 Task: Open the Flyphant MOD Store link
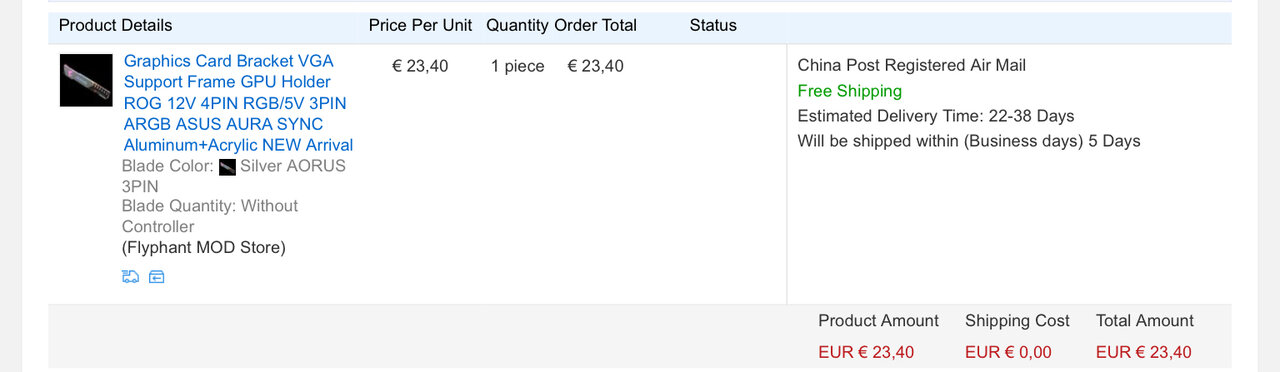tap(204, 247)
